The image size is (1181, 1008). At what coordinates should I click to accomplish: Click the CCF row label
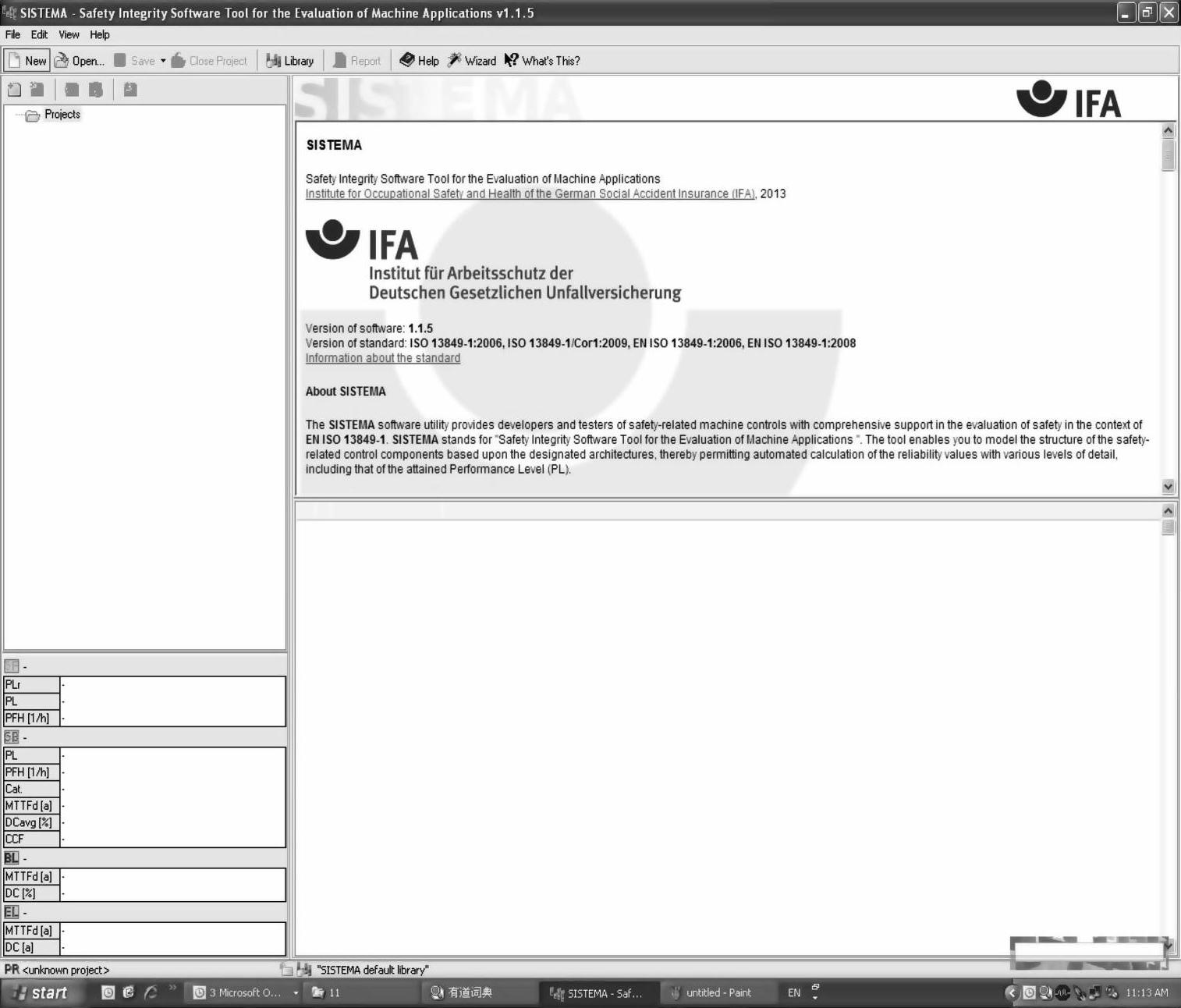[x=32, y=839]
